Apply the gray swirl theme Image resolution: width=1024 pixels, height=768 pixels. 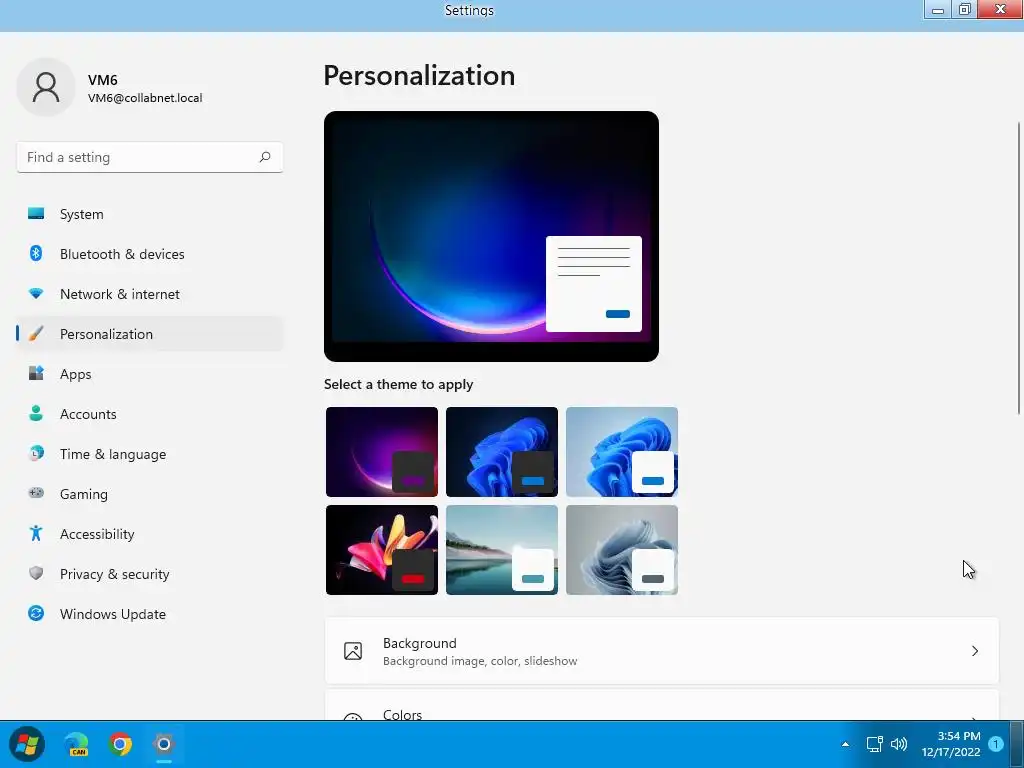click(x=622, y=549)
